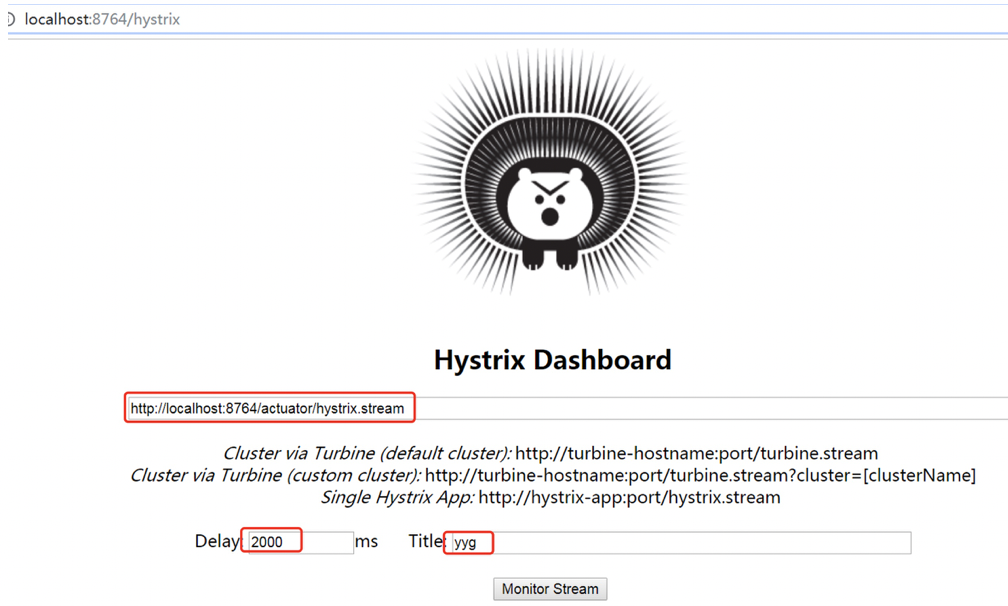
Task: Click the Hystrix Dashboard heading
Action: tap(552, 360)
